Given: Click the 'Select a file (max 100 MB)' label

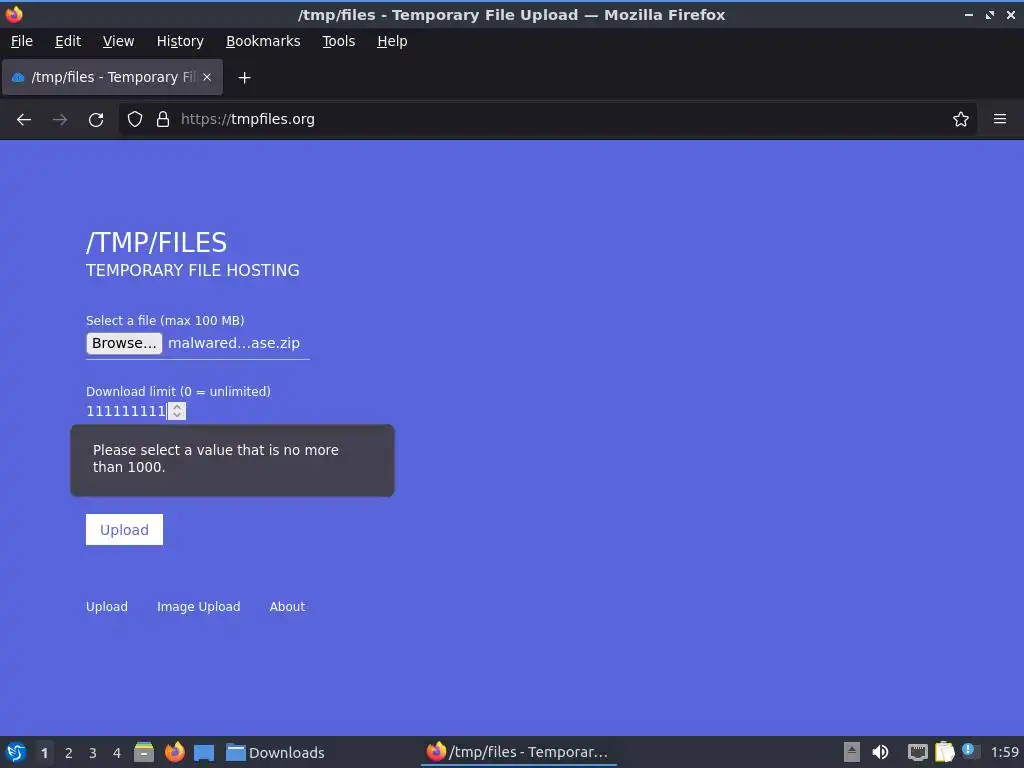Looking at the screenshot, I should tap(165, 321).
